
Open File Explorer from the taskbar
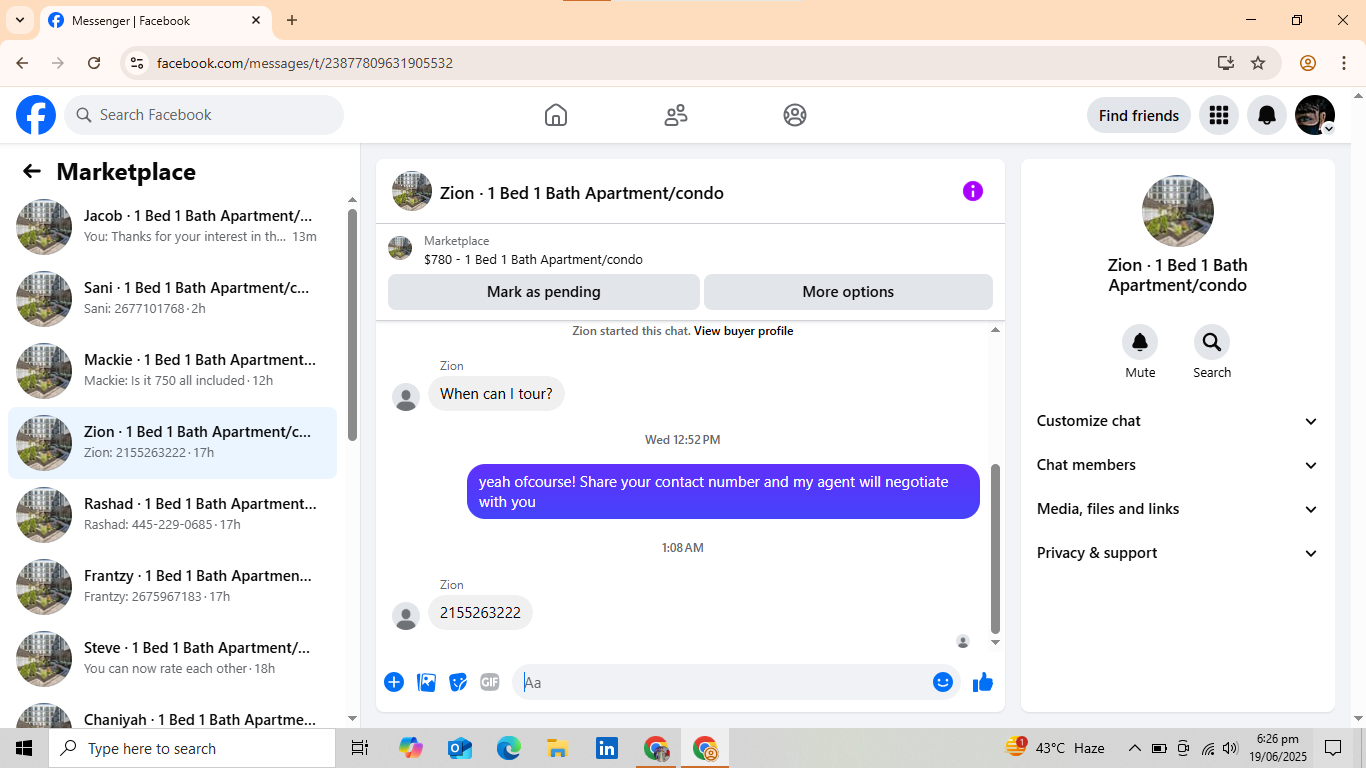[557, 748]
